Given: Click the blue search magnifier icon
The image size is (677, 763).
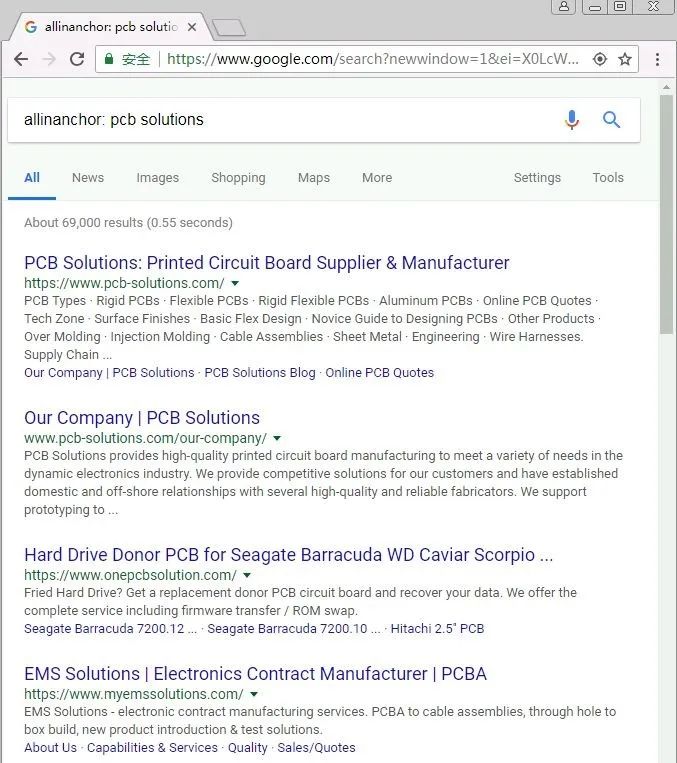Looking at the screenshot, I should [x=611, y=120].
